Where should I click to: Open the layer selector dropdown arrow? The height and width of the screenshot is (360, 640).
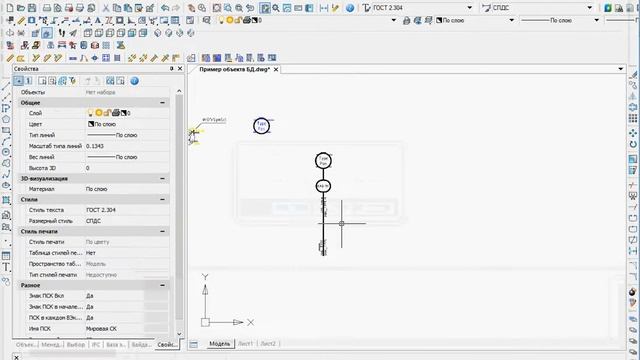pyautogui.click(x=393, y=20)
